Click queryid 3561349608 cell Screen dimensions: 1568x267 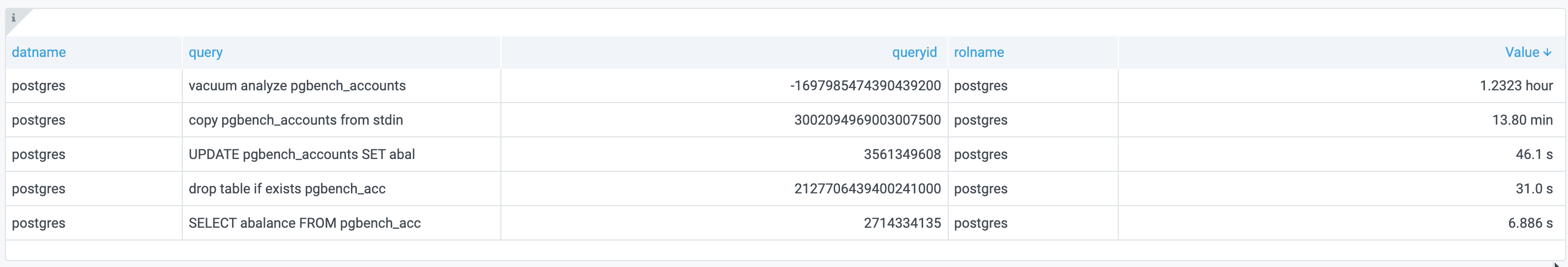(x=901, y=155)
